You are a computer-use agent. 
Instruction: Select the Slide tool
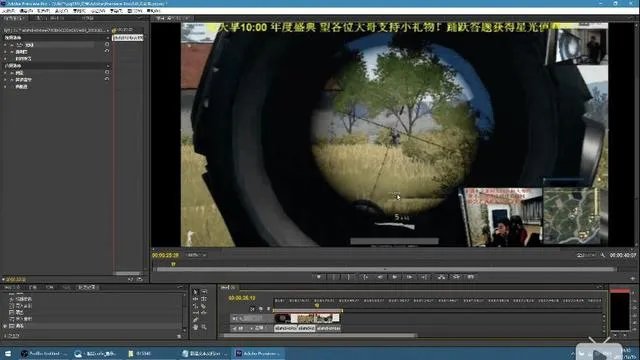(204, 313)
